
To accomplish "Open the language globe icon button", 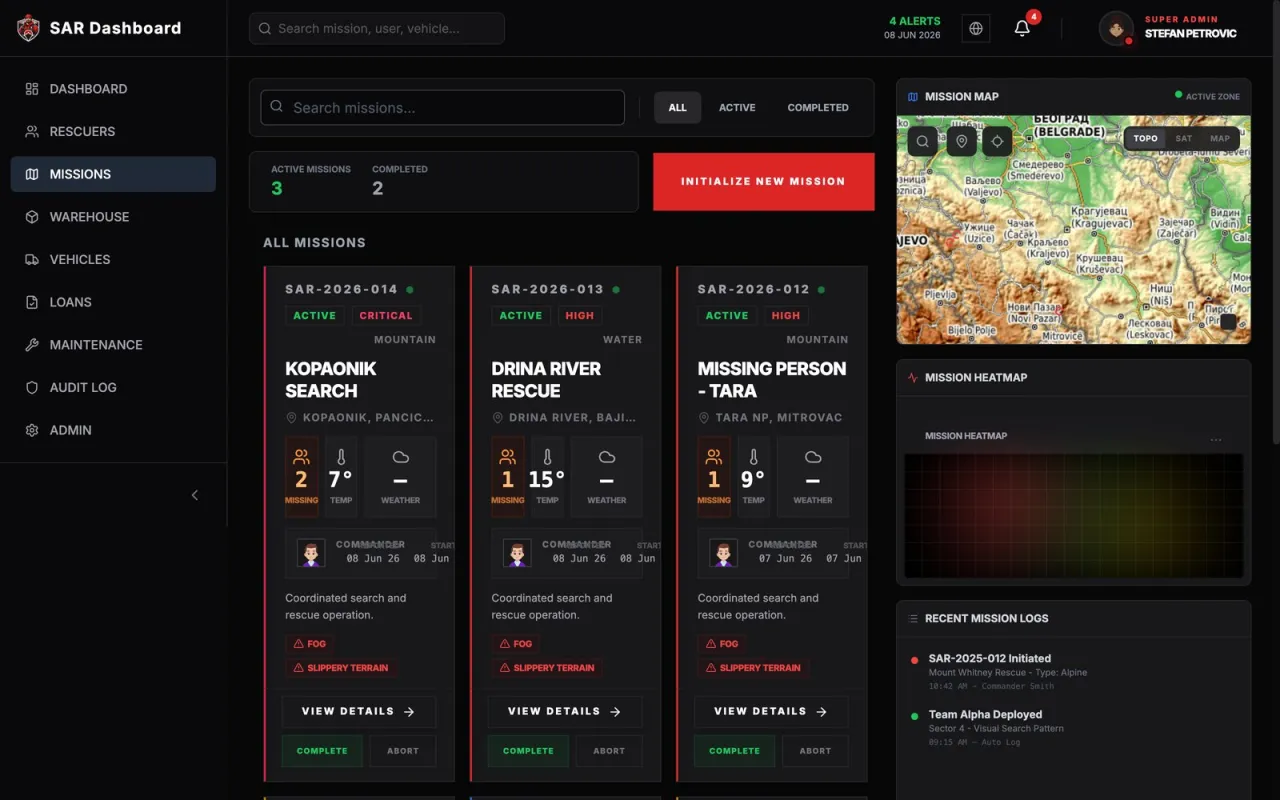I will tap(976, 28).
